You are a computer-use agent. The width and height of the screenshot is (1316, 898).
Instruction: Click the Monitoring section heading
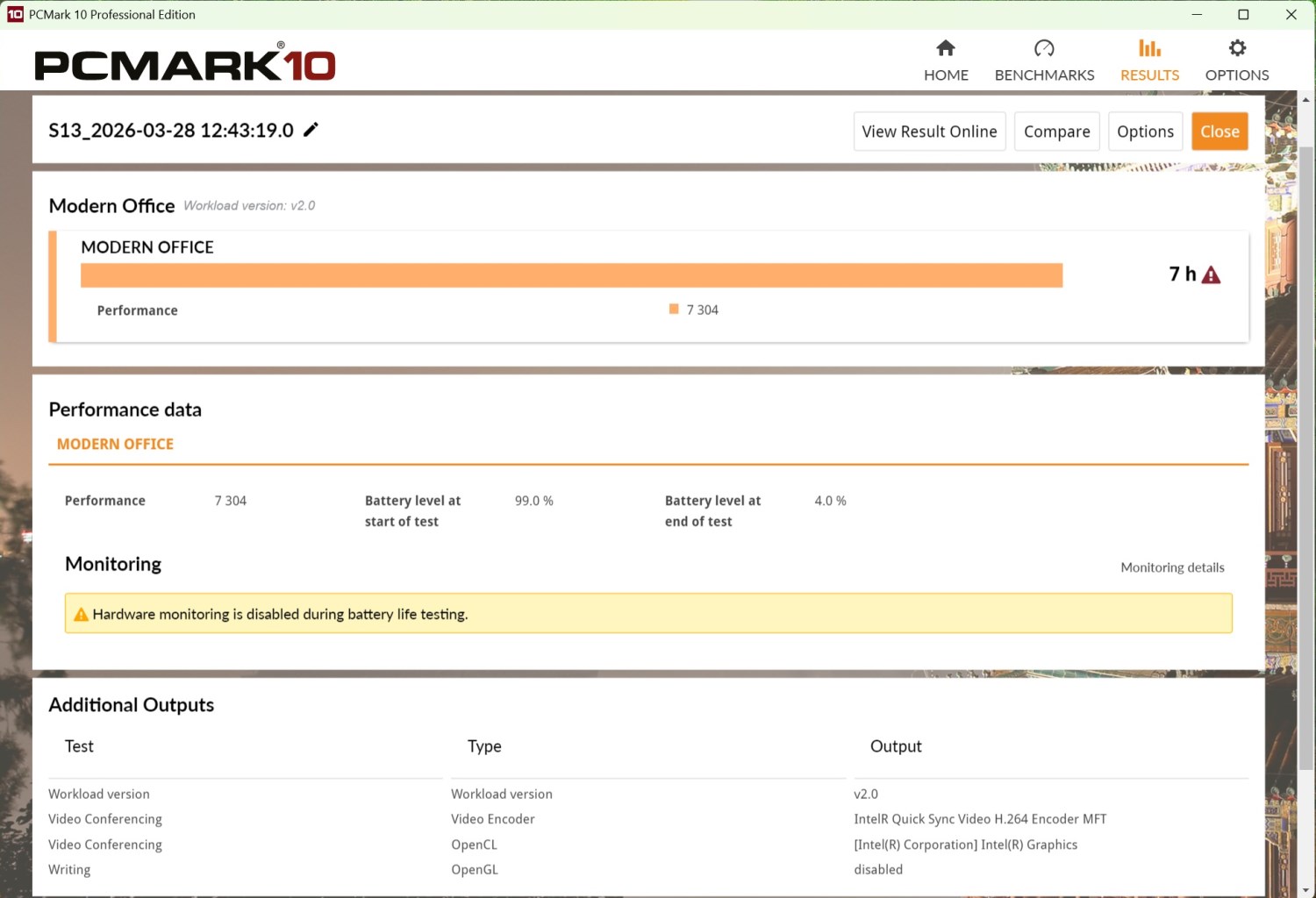113,564
